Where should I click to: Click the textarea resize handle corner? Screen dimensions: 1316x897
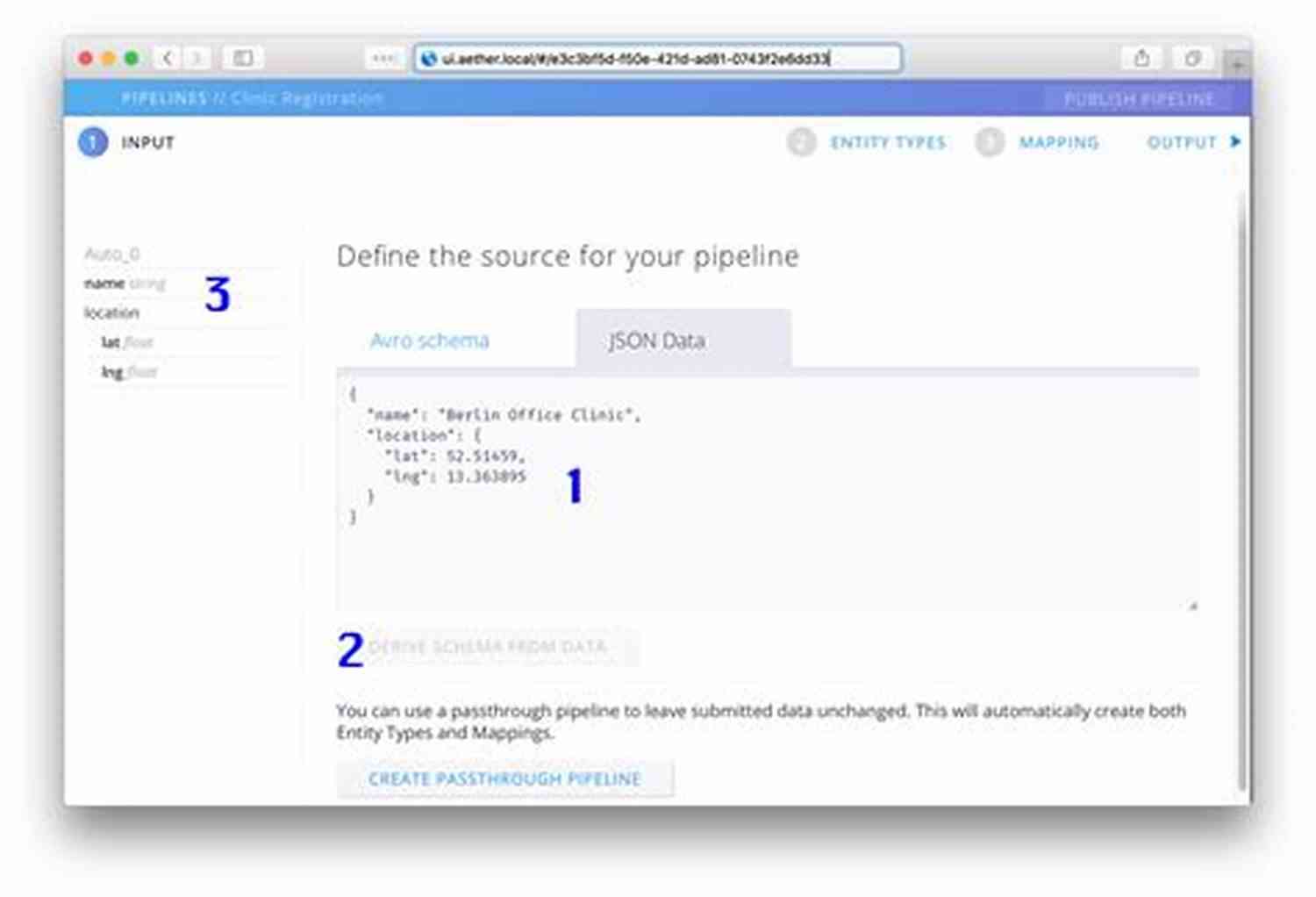[x=1192, y=605]
